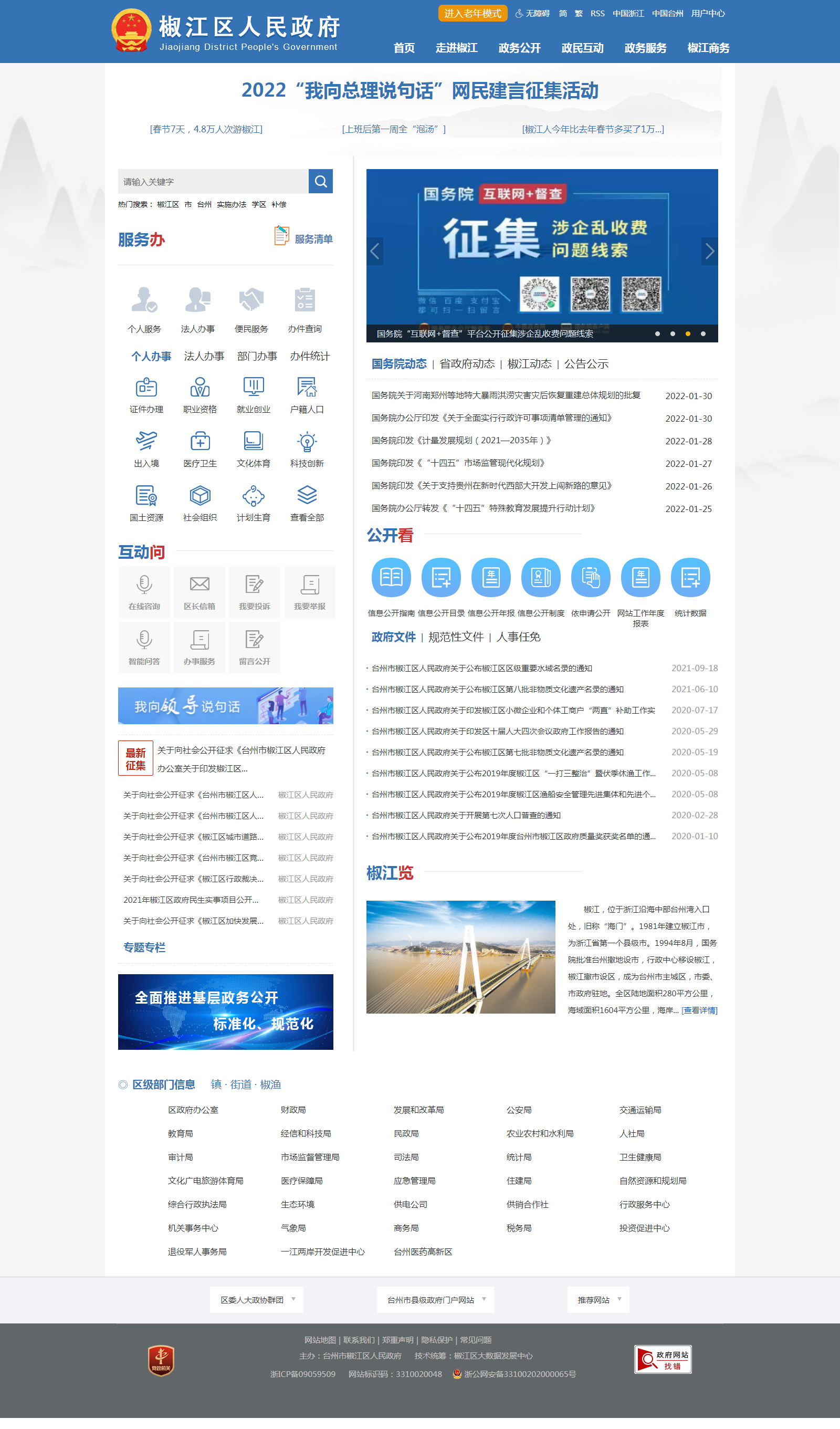
Task: Open 政务公开 navigation menu
Action: 519,48
